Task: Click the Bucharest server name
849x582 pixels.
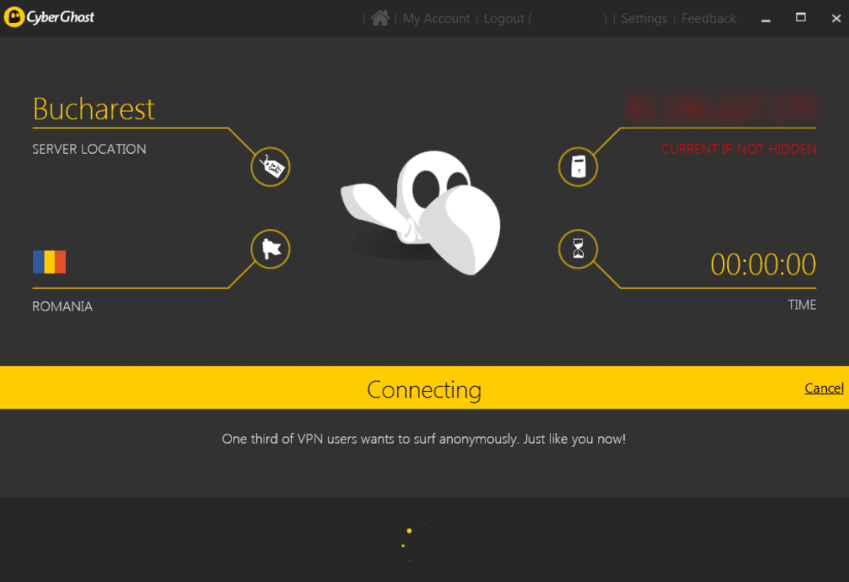Action: pos(94,108)
